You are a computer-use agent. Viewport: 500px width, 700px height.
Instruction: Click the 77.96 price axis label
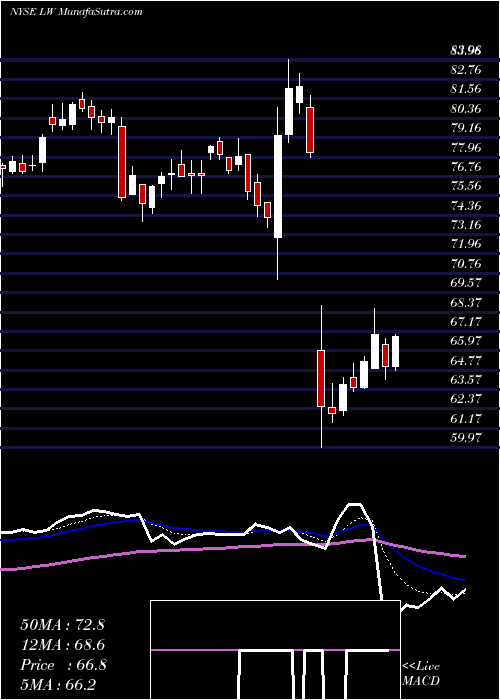(466, 147)
